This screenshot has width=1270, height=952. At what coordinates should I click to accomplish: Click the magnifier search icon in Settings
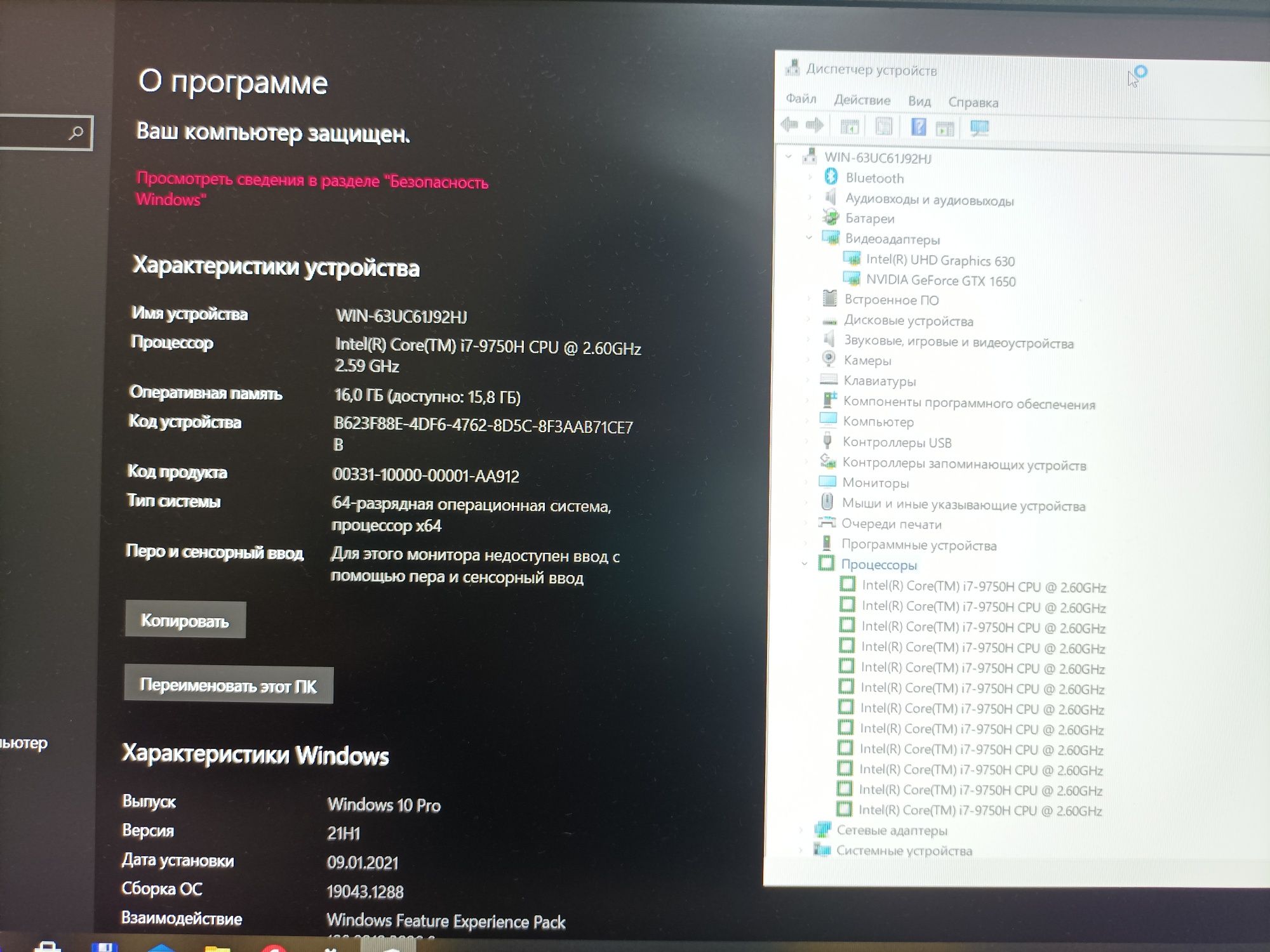click(76, 133)
